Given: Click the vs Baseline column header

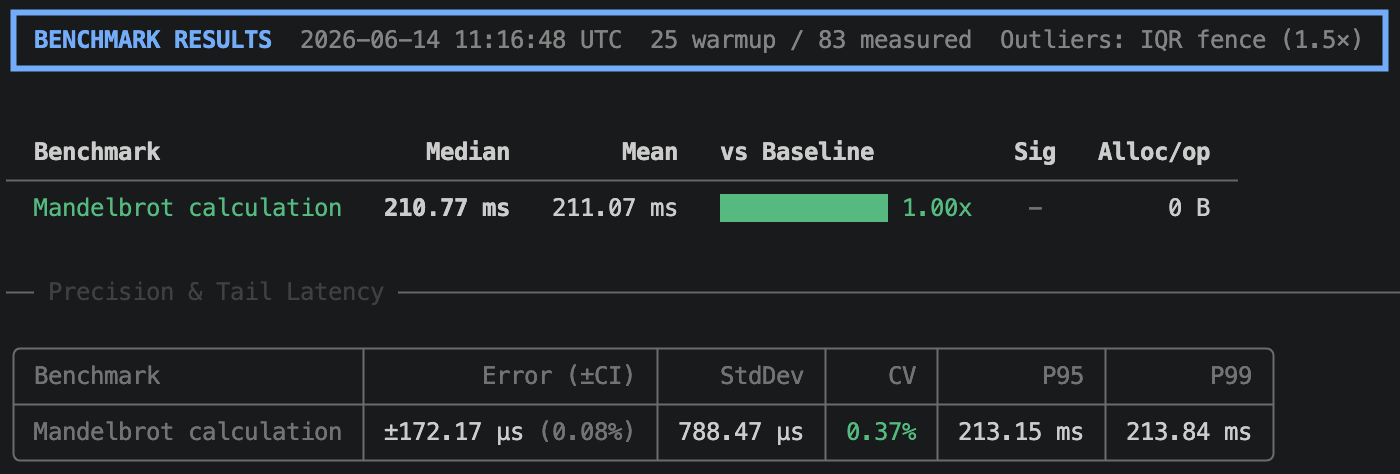Looking at the screenshot, I should point(797,152).
